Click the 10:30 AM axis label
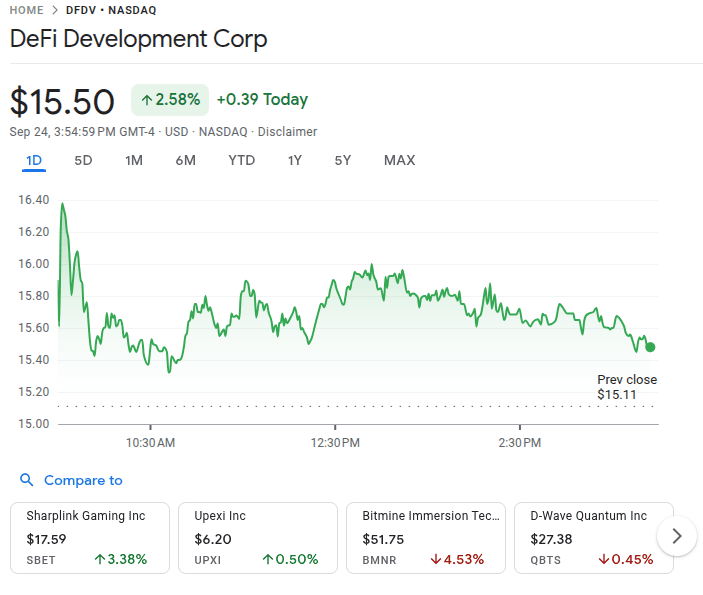This screenshot has height=595, width=703. pos(150,443)
